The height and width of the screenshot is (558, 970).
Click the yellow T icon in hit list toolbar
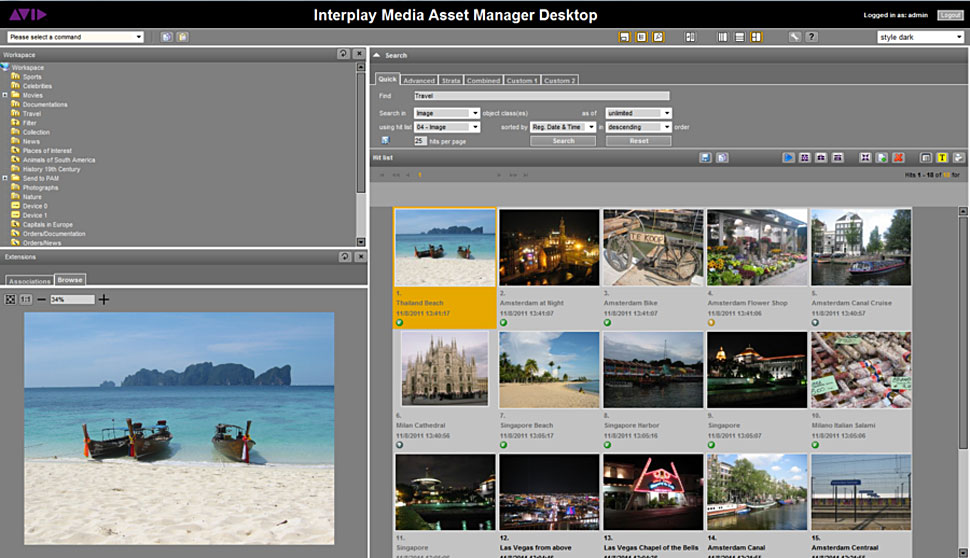click(x=941, y=158)
